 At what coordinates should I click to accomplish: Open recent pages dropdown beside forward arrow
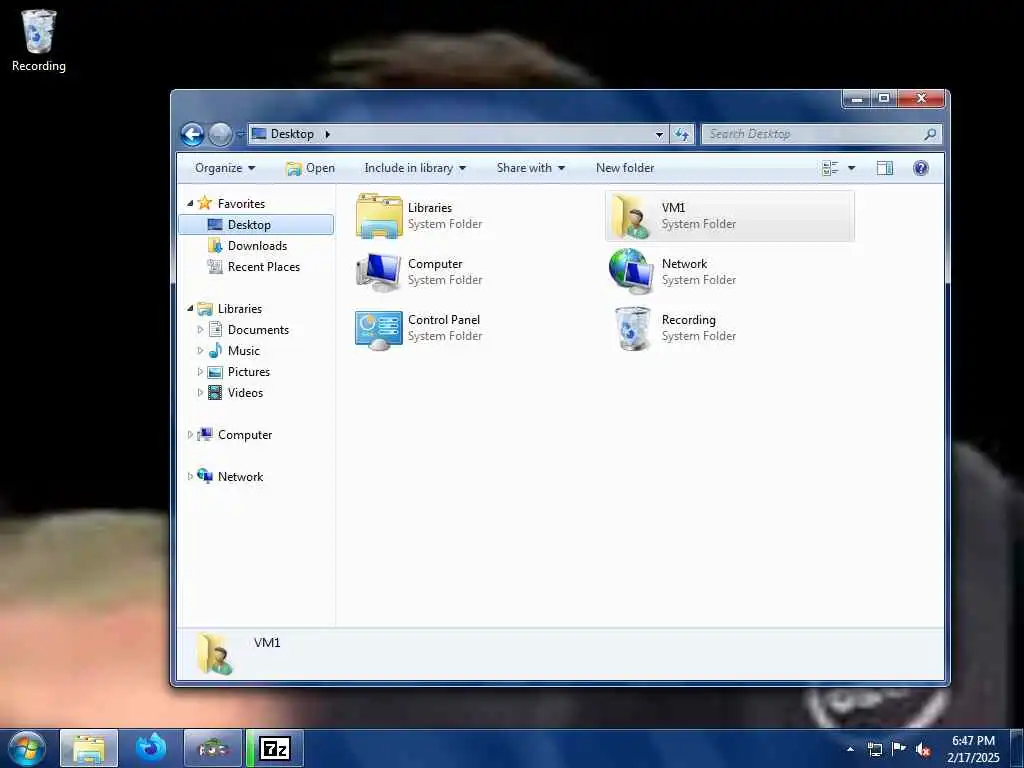click(240, 135)
